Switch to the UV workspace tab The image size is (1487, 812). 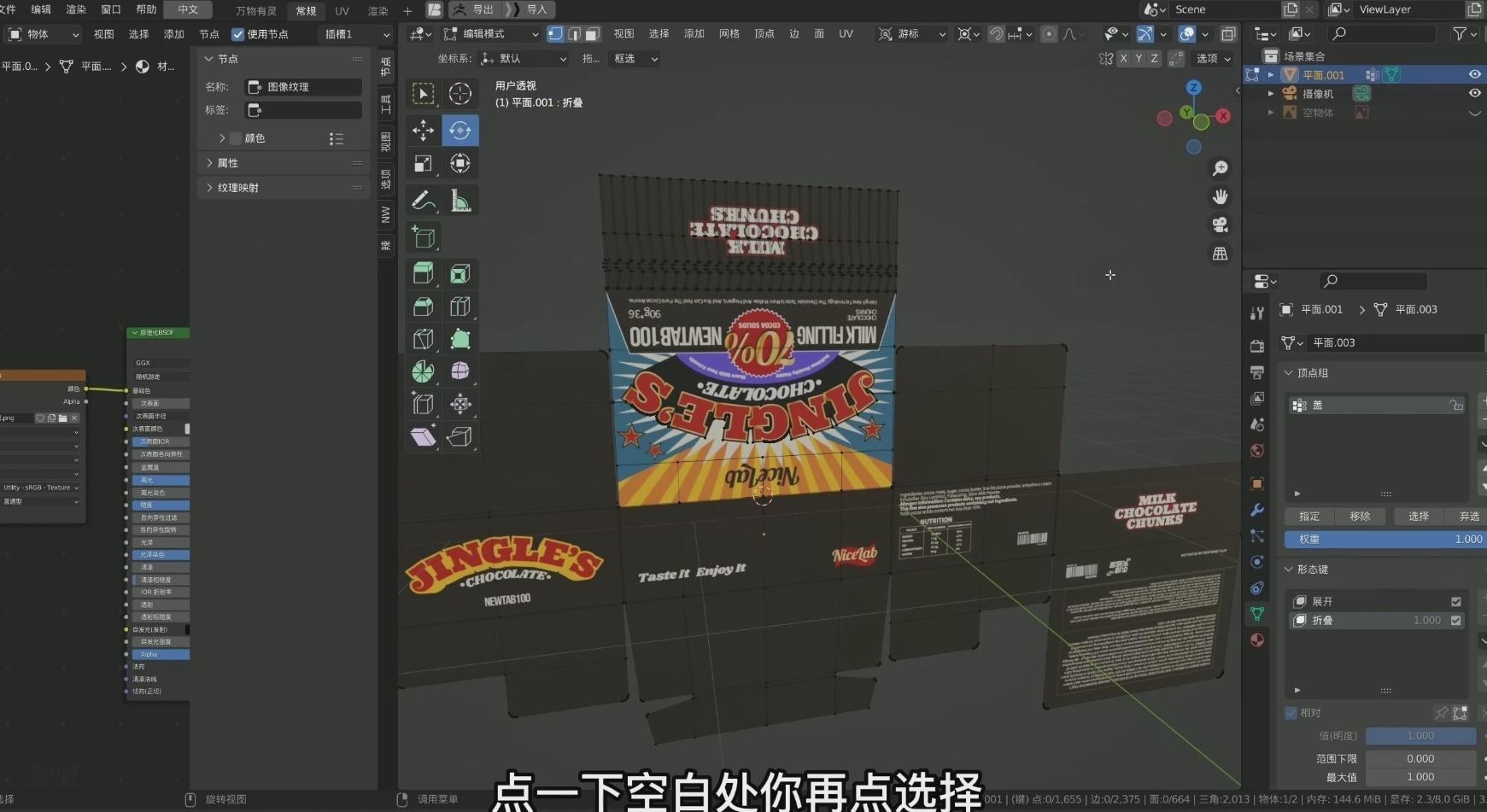[342, 11]
